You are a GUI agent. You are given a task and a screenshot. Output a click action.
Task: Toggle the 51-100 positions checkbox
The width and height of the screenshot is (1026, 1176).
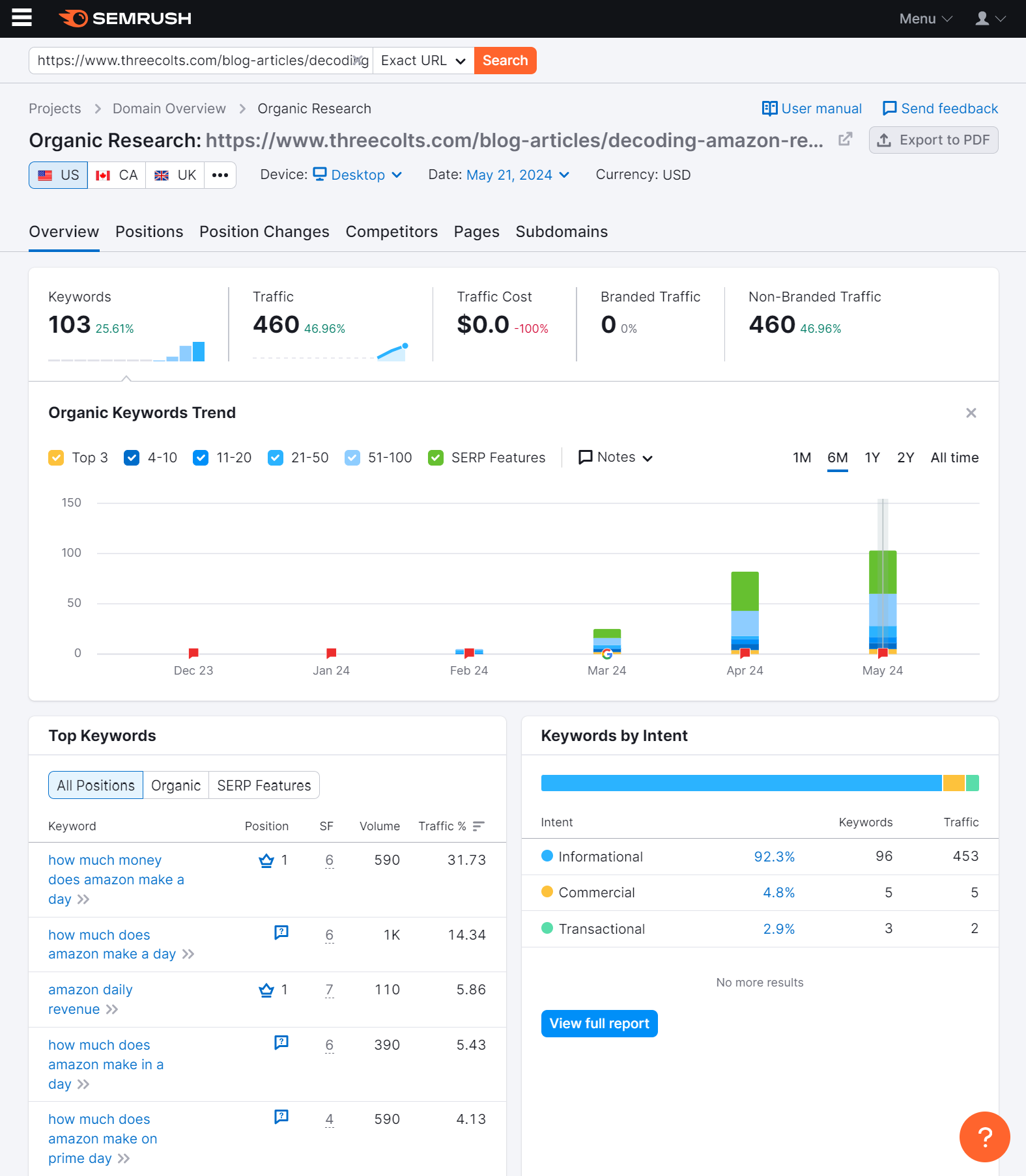click(x=352, y=458)
